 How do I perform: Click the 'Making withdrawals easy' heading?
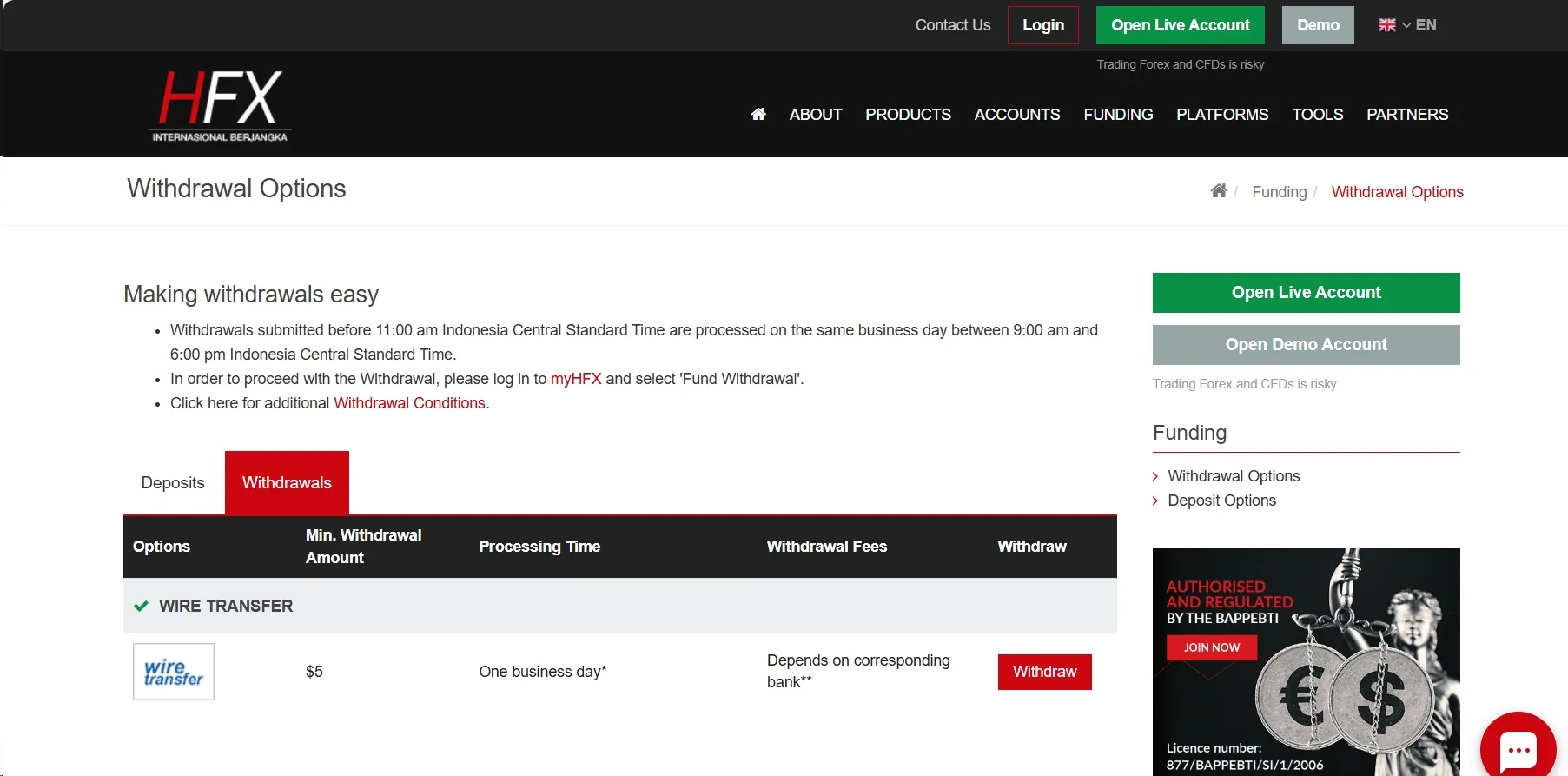251,295
